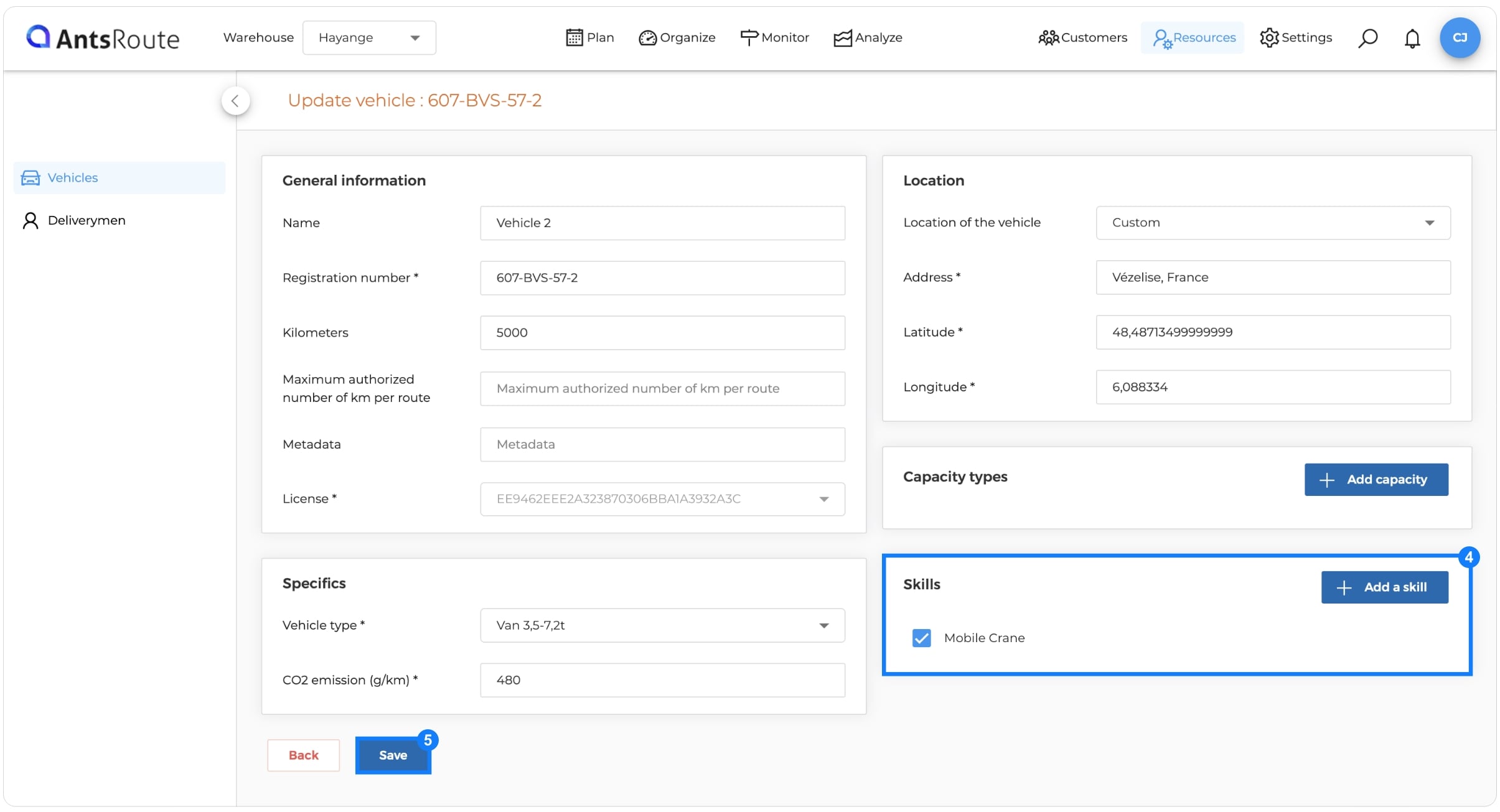1500x812 pixels.
Task: Open the Hayange warehouse dropdown
Action: [369, 37]
